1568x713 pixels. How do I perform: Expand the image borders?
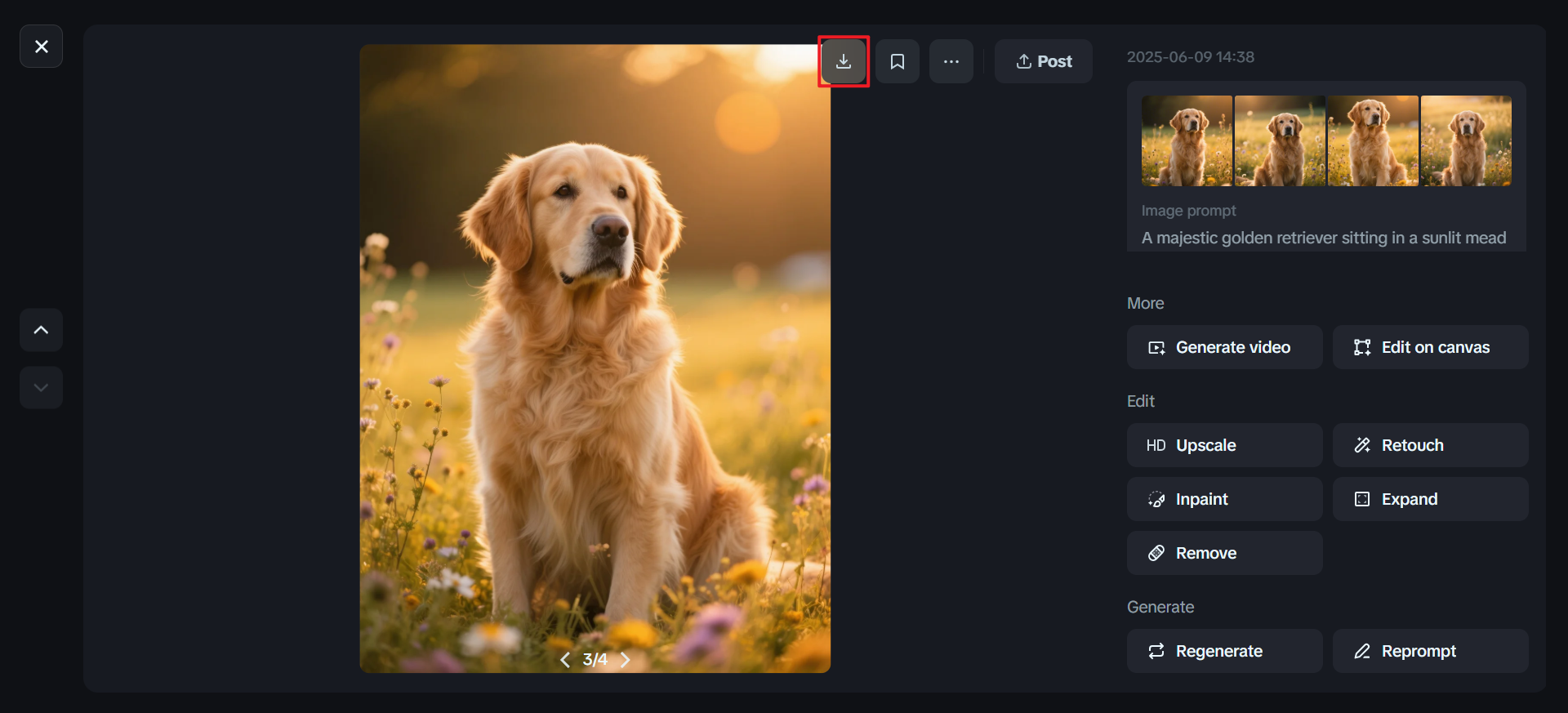(x=1431, y=499)
